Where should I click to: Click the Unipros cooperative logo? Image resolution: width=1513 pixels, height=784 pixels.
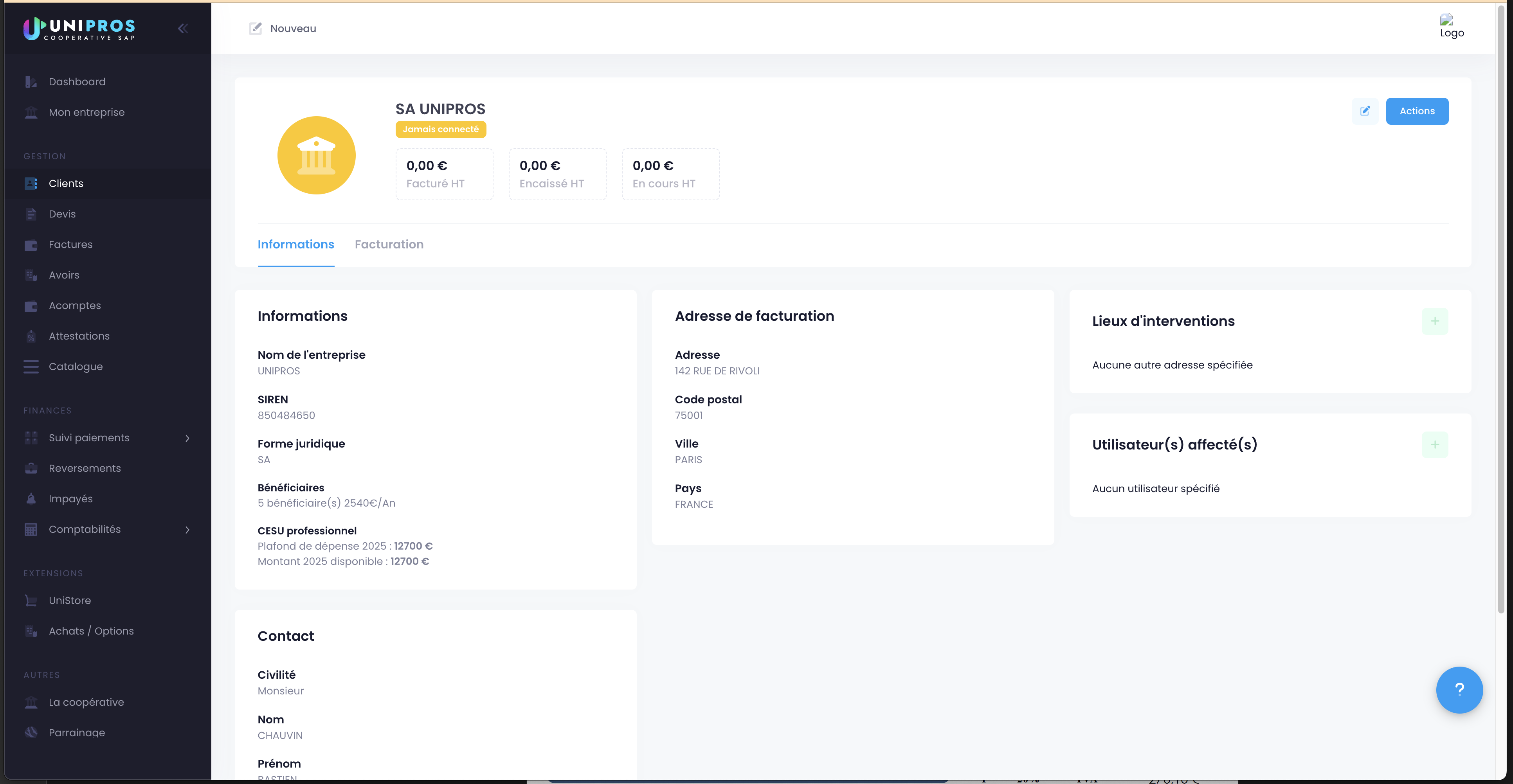[x=79, y=28]
